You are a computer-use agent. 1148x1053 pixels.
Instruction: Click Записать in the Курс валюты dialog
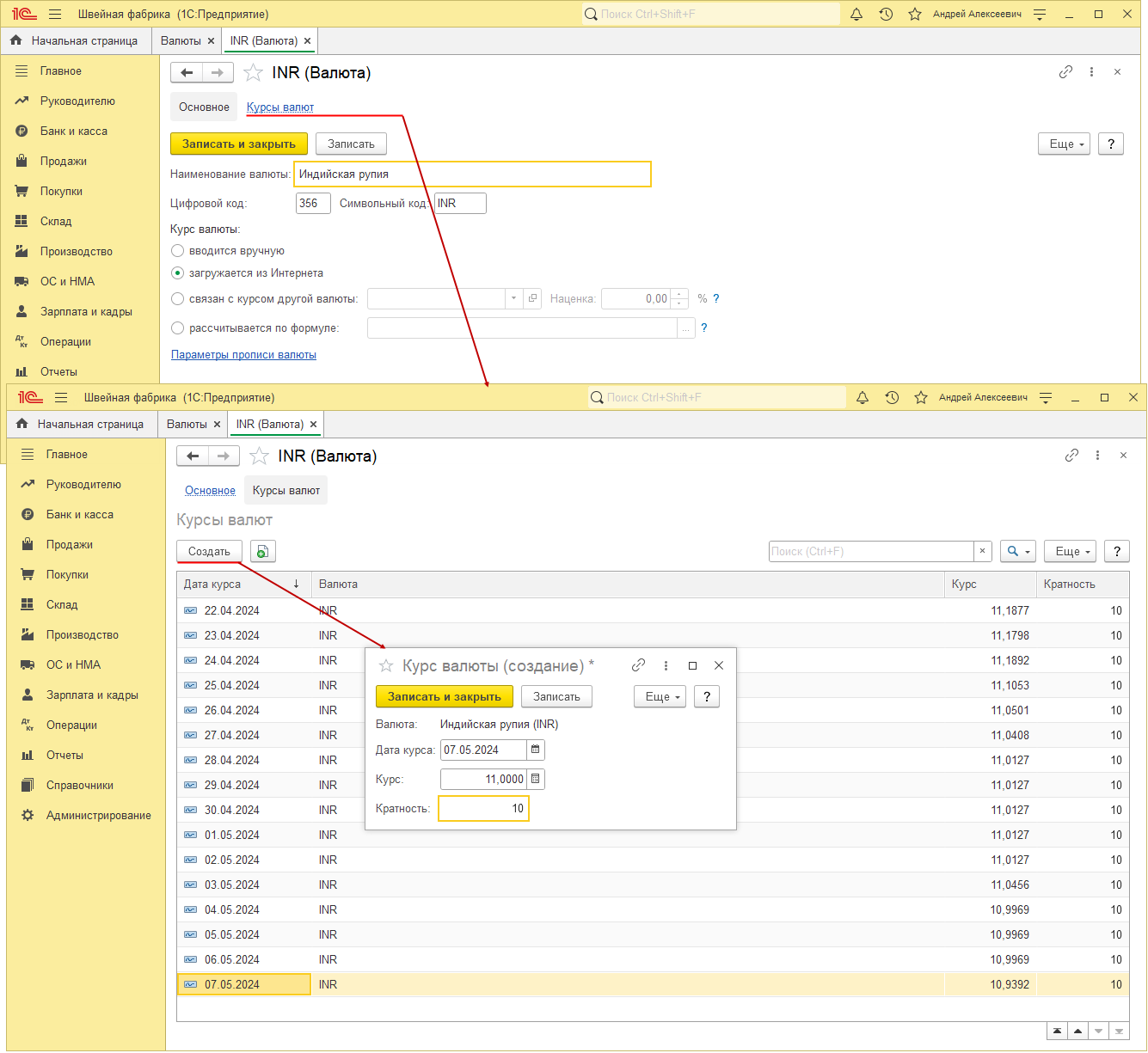coord(556,696)
